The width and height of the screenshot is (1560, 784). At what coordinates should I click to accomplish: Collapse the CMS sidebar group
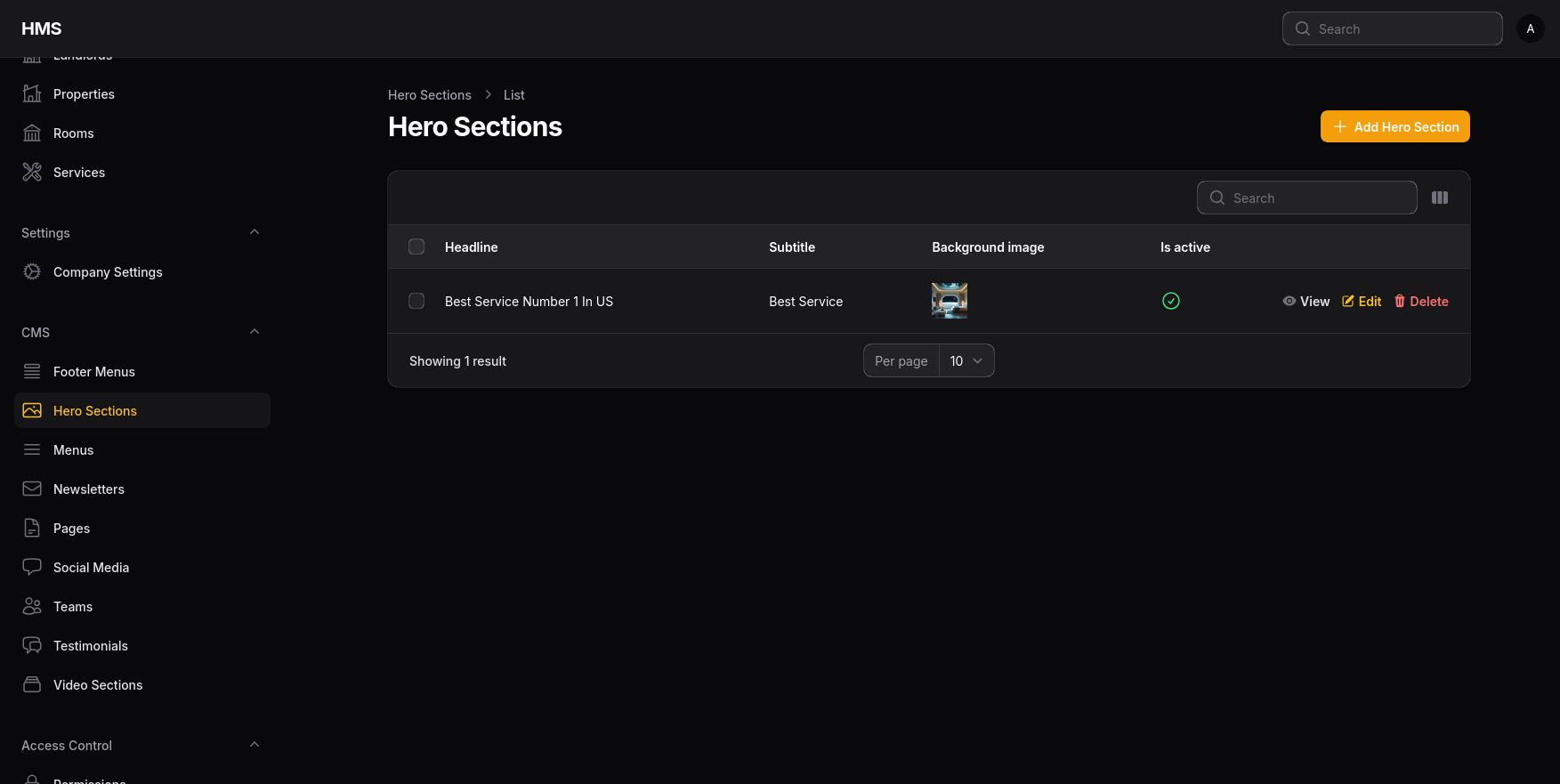pyautogui.click(x=255, y=332)
